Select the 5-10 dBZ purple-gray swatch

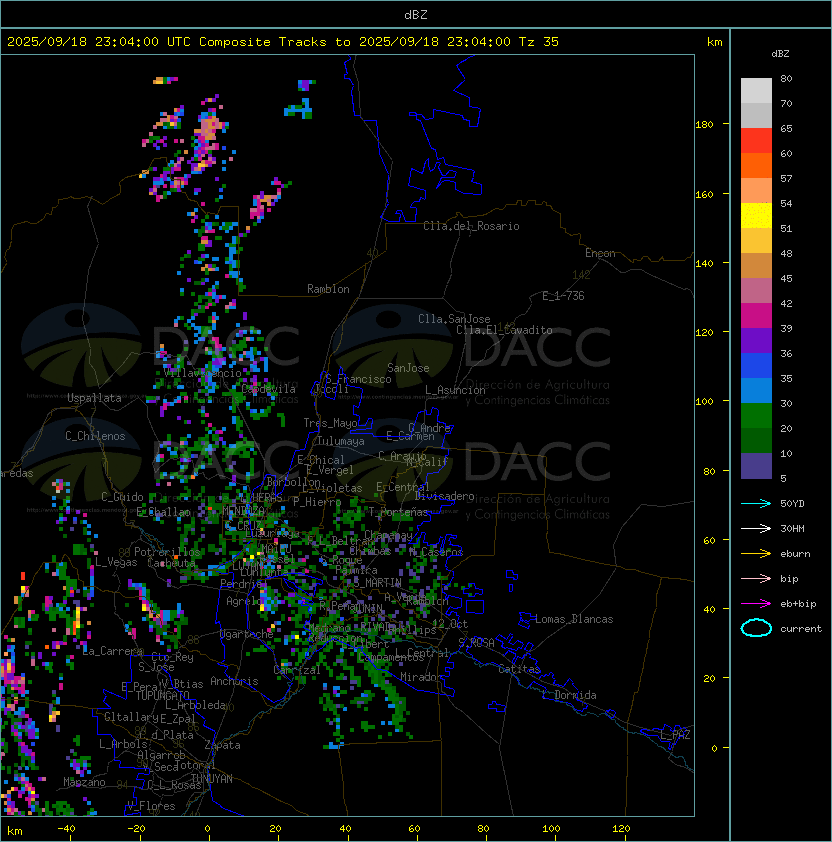point(756,466)
